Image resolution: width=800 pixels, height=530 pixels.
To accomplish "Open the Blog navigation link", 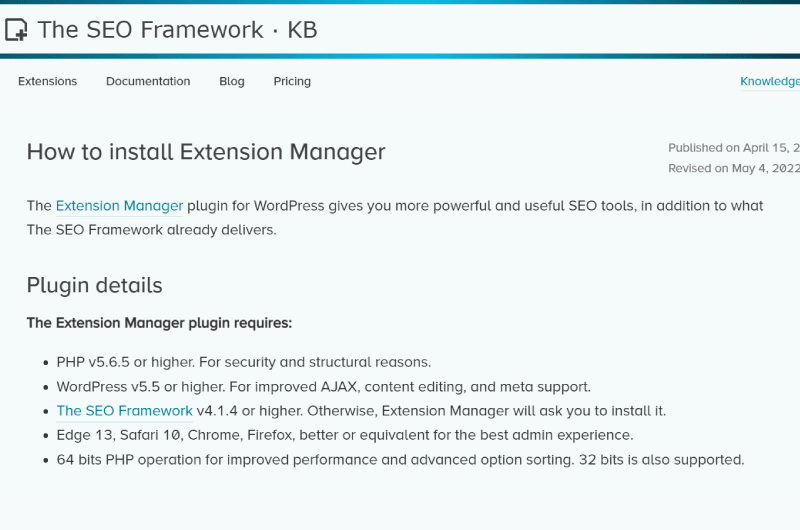I will (232, 82).
